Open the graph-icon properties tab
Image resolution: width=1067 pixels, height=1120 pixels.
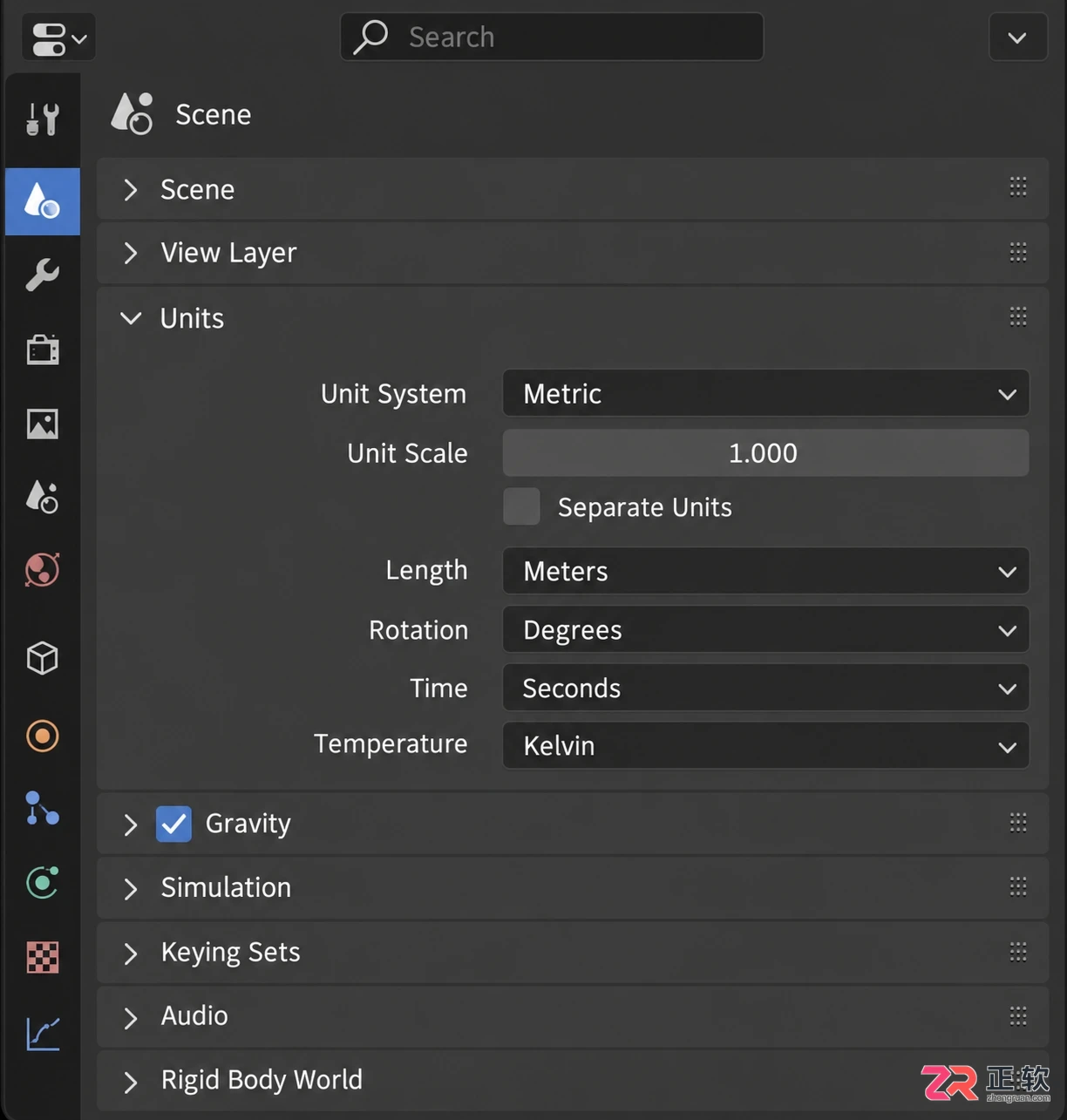(x=42, y=1034)
